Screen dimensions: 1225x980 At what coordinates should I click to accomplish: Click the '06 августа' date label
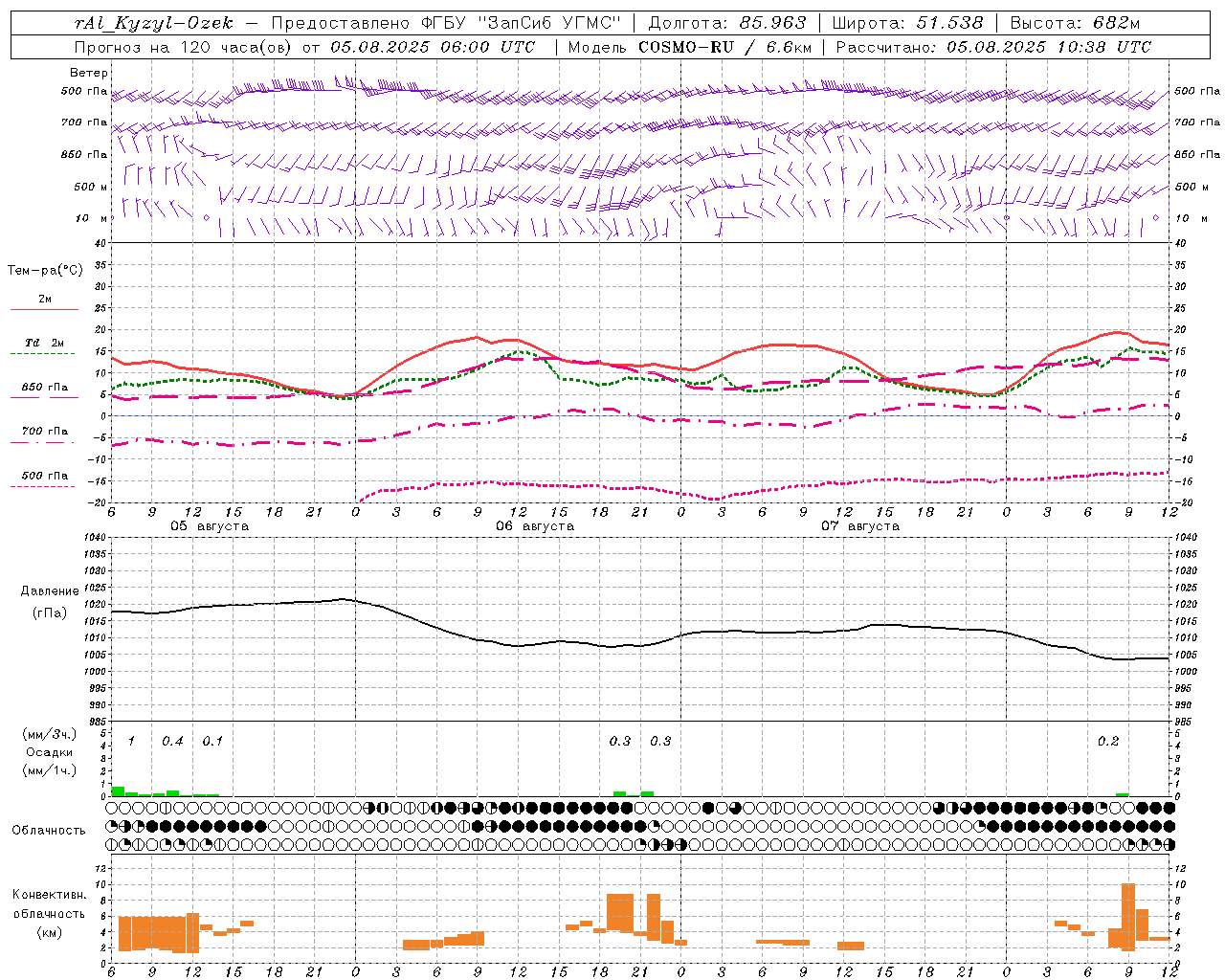(535, 526)
